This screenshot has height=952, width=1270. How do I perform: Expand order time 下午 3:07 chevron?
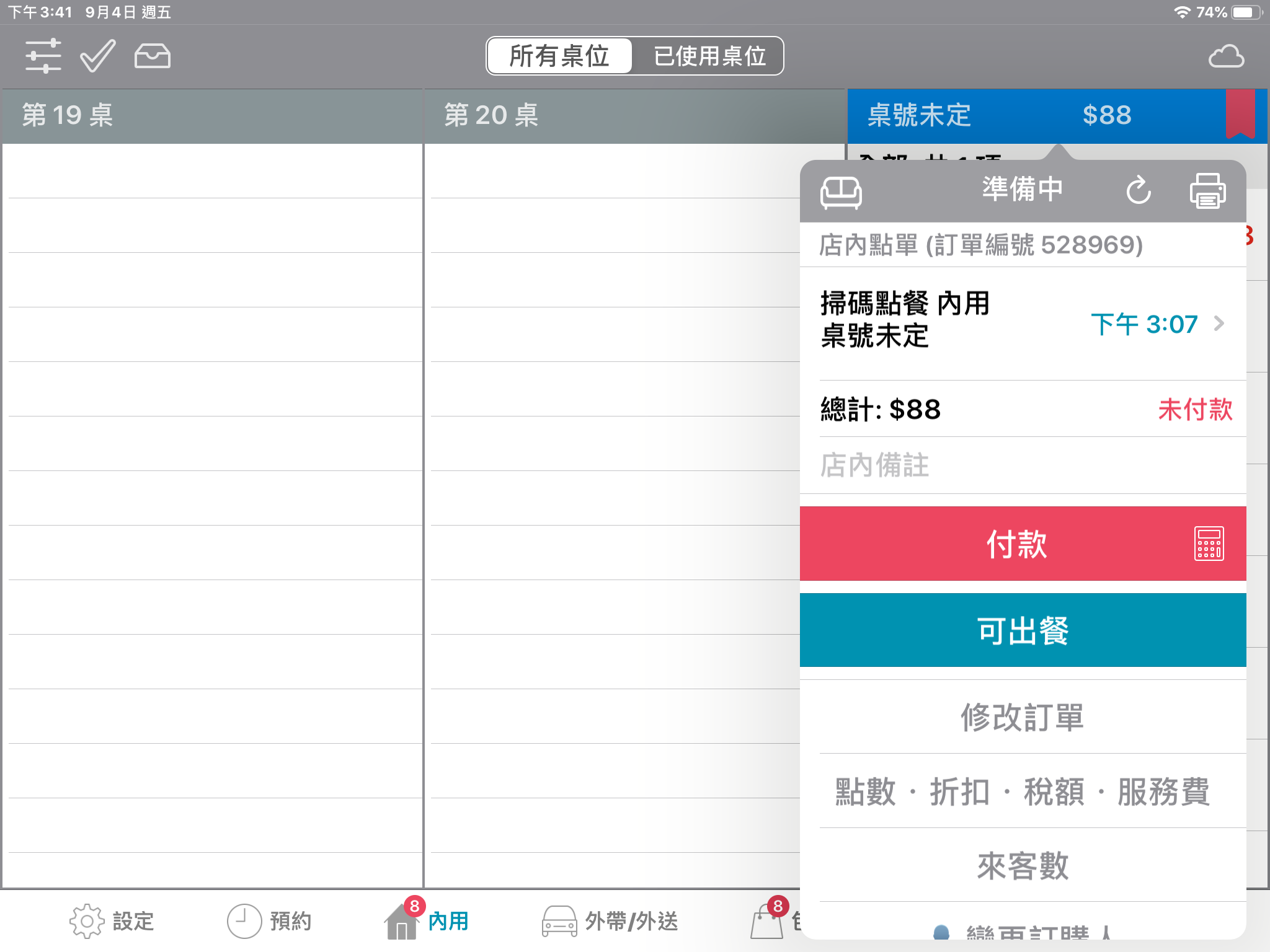coord(1218,324)
